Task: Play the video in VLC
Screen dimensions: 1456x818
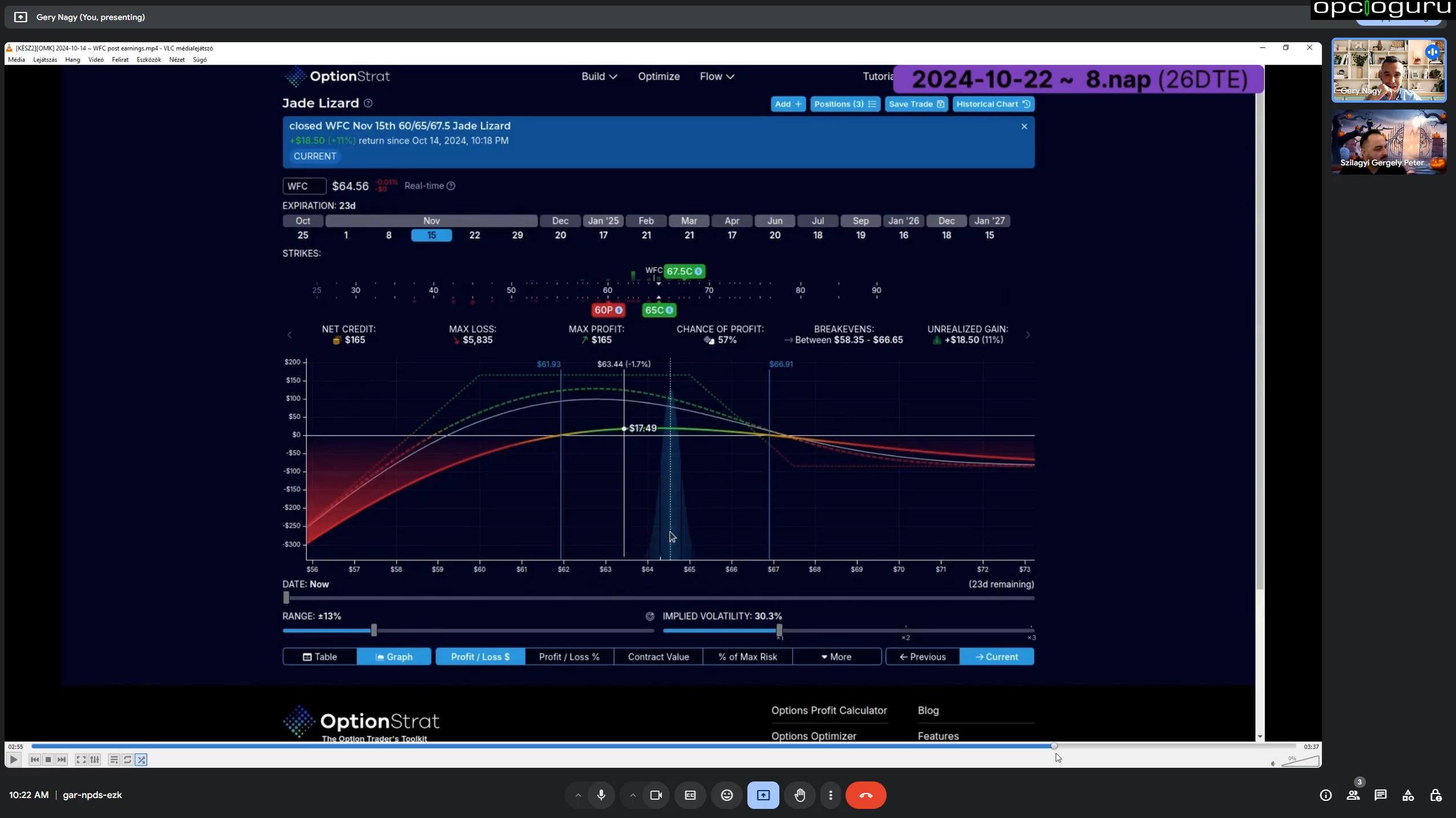Action: tap(13, 759)
